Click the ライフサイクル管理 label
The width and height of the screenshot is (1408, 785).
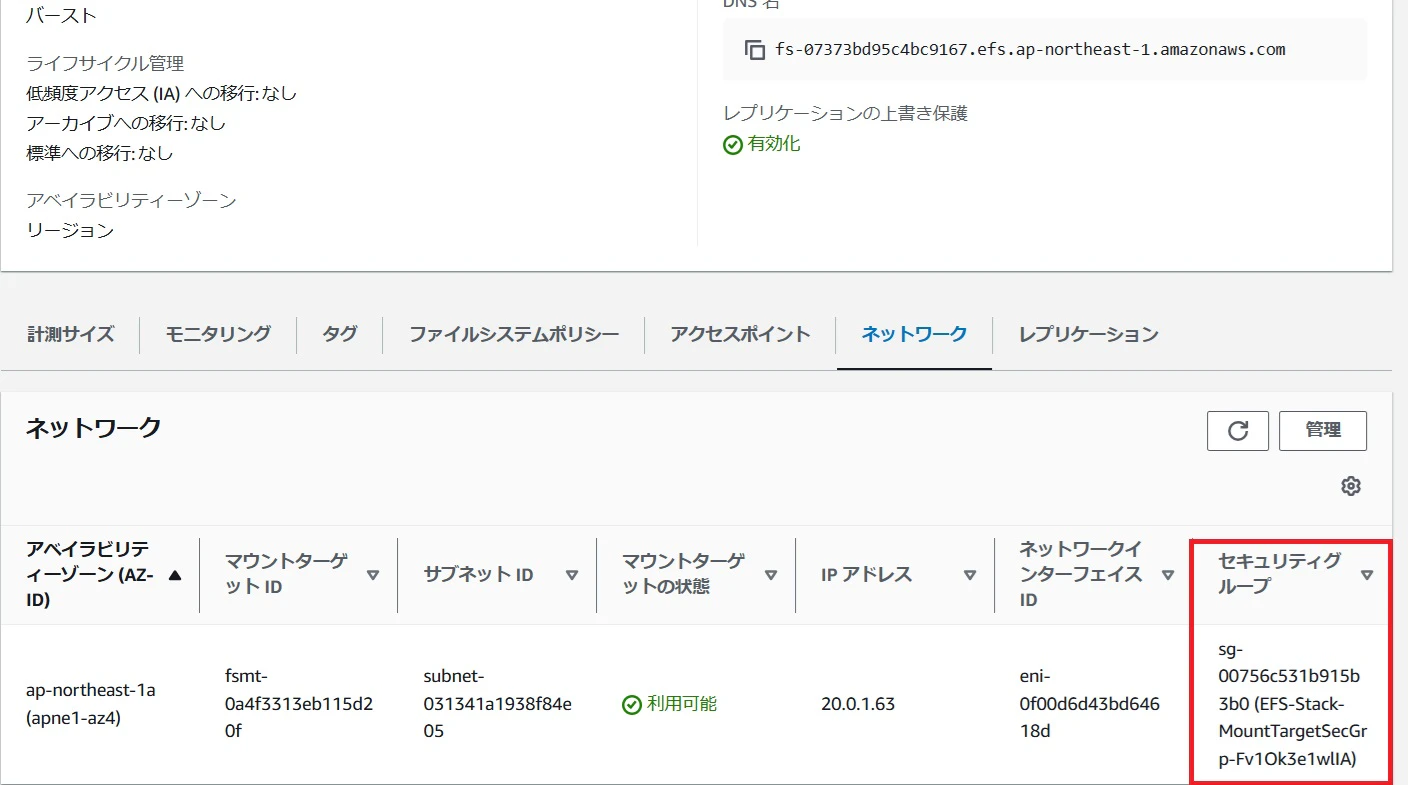coord(105,64)
